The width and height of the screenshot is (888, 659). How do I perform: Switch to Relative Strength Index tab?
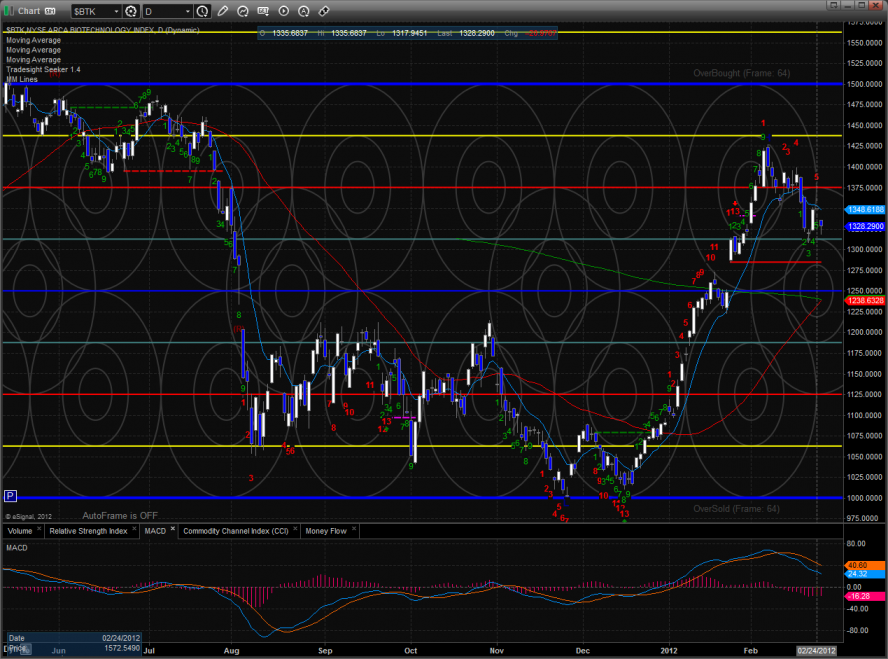point(88,531)
